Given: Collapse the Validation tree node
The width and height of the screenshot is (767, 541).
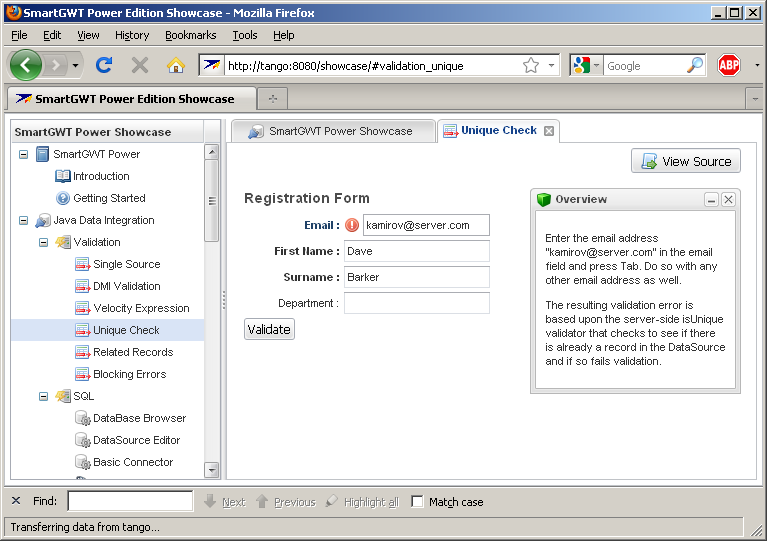Looking at the screenshot, I should click(44, 242).
